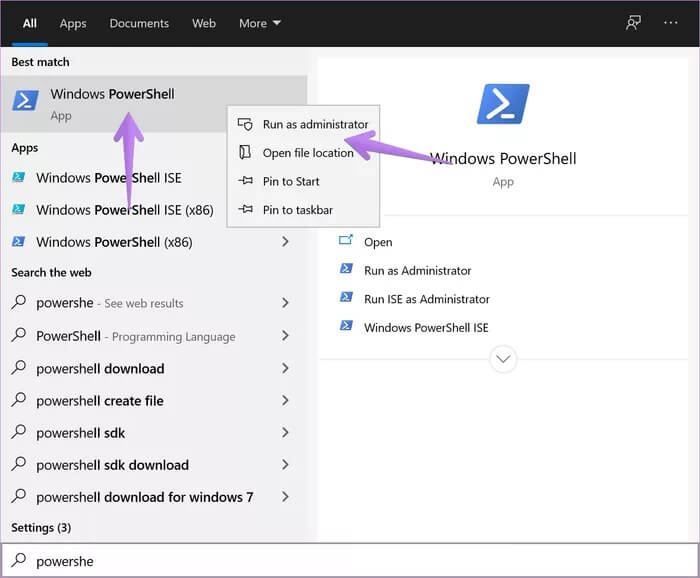Expand the powershe web results chevron
Screen dimensions: 700x578
click(x=285, y=303)
